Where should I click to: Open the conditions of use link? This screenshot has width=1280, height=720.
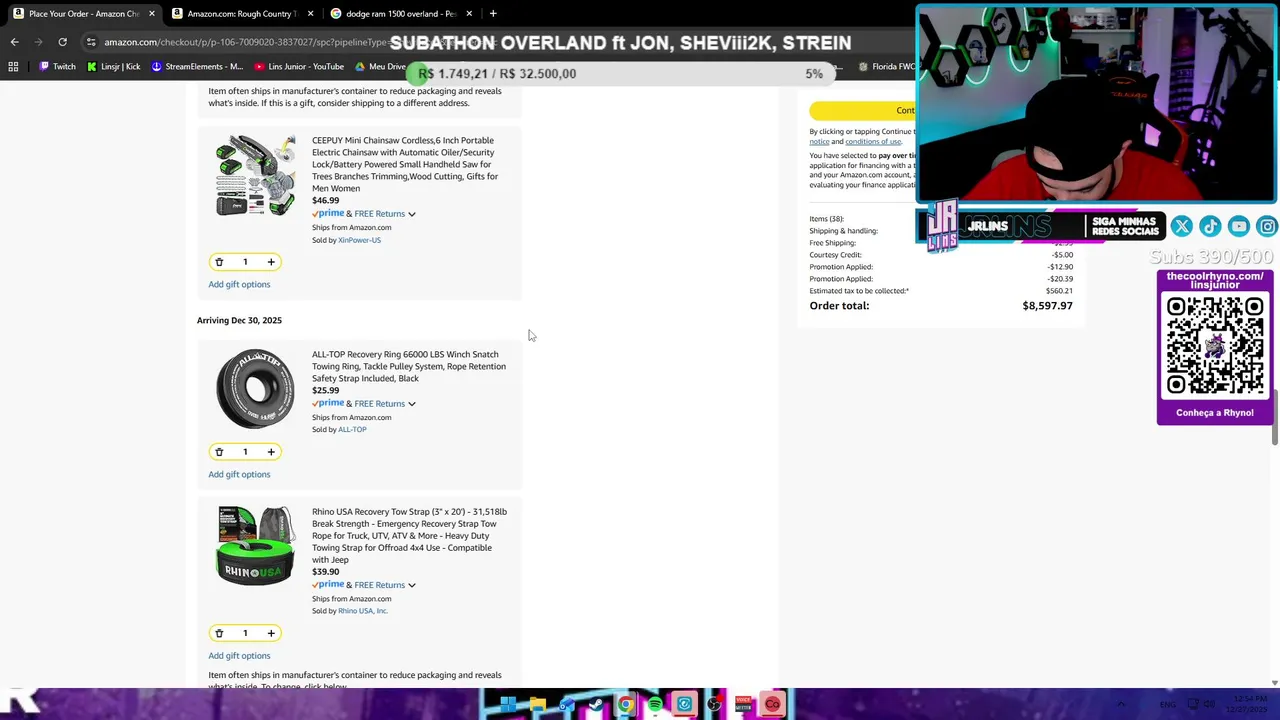[x=873, y=142]
